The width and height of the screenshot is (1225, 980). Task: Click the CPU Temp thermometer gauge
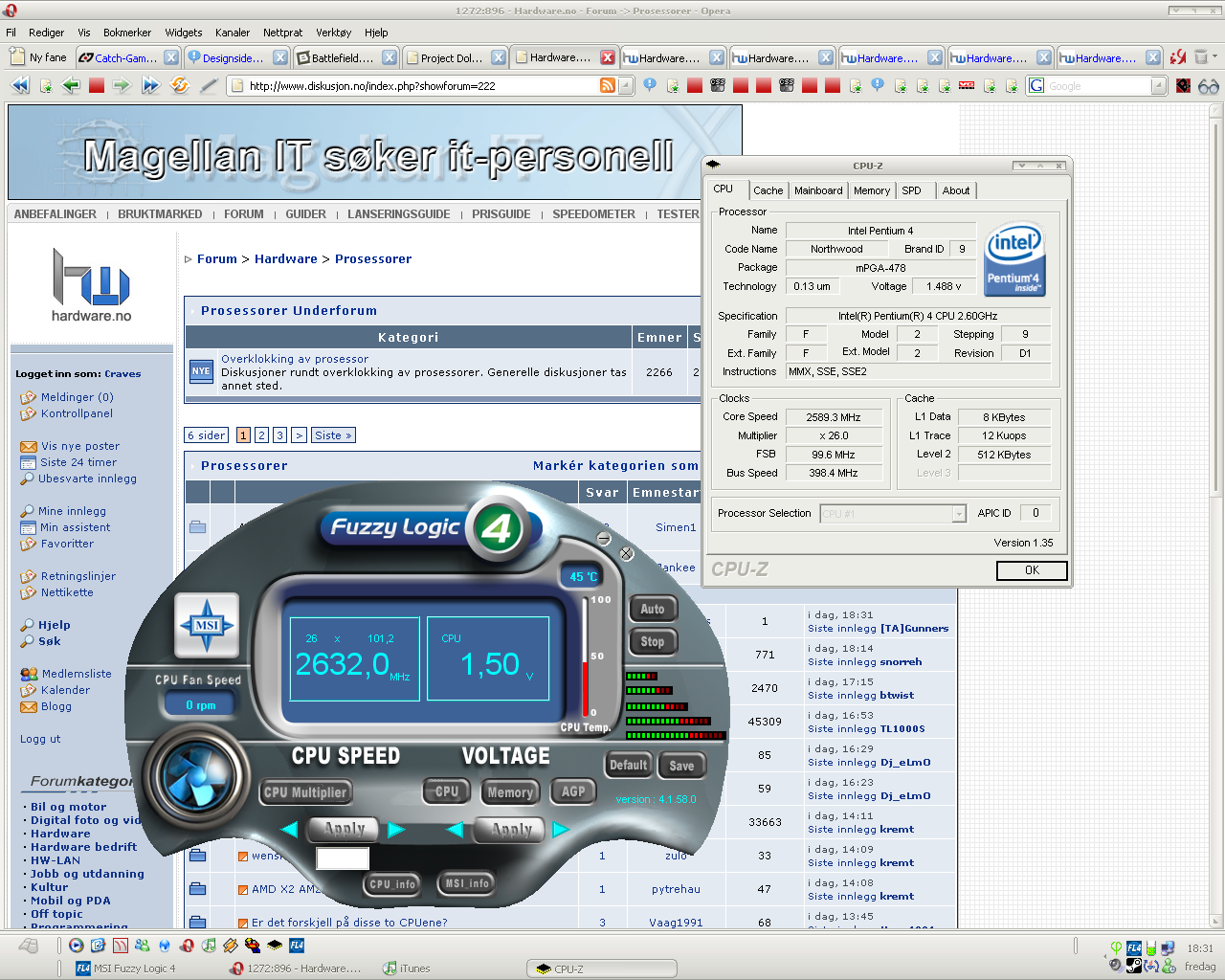click(x=586, y=657)
